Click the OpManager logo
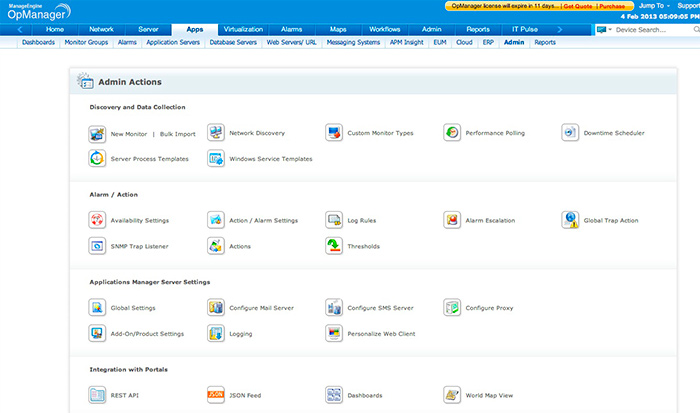The width and height of the screenshot is (700, 413). pos(39,12)
